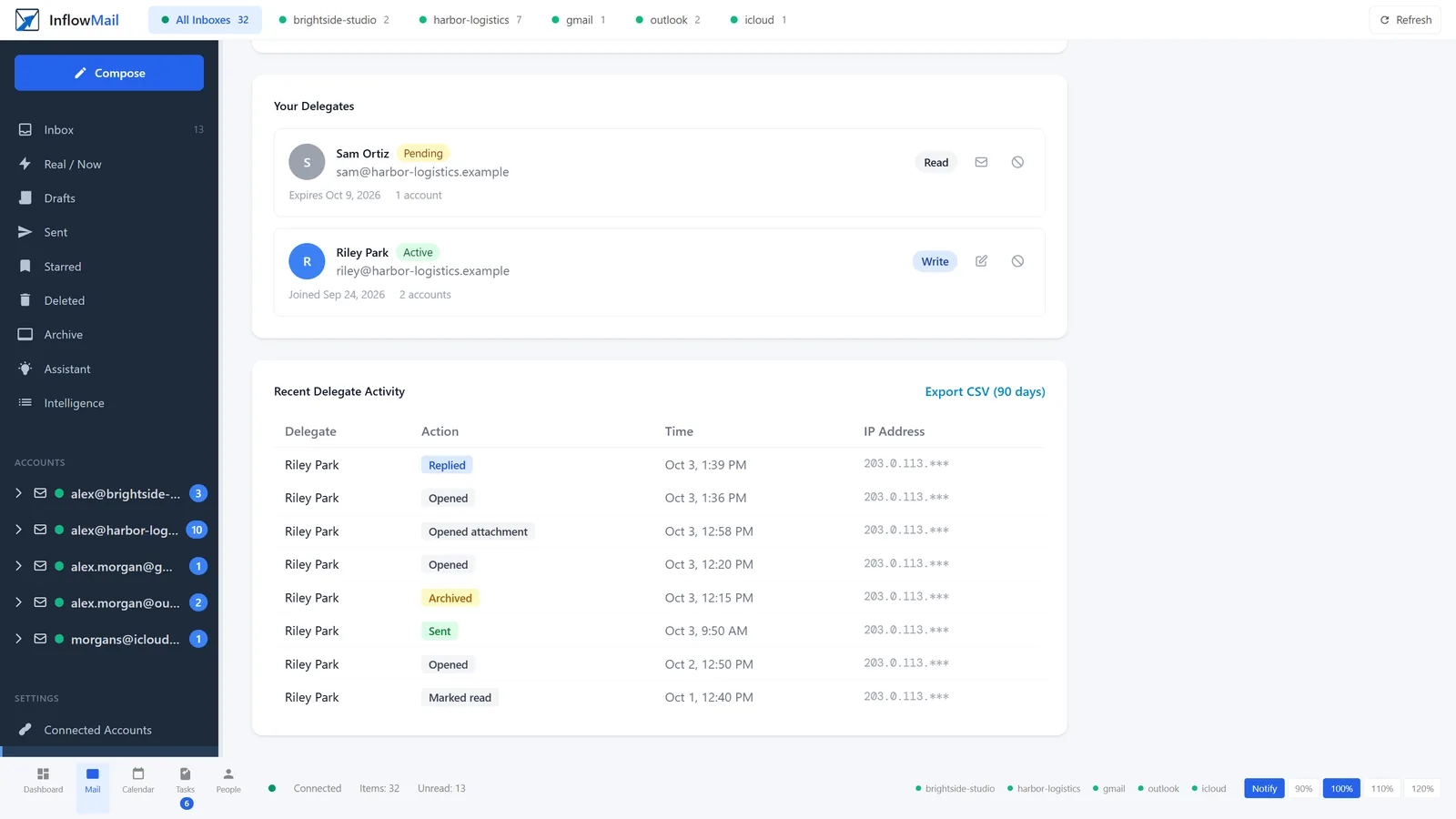Expand the alex@brightside account
The width and height of the screenshot is (1456, 819).
coord(18,493)
